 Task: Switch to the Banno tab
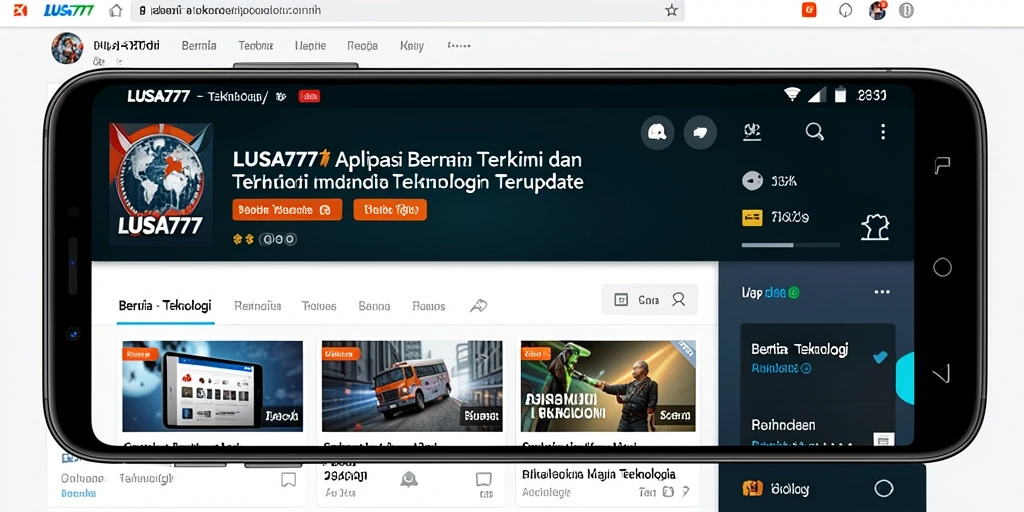pyautogui.click(x=374, y=306)
